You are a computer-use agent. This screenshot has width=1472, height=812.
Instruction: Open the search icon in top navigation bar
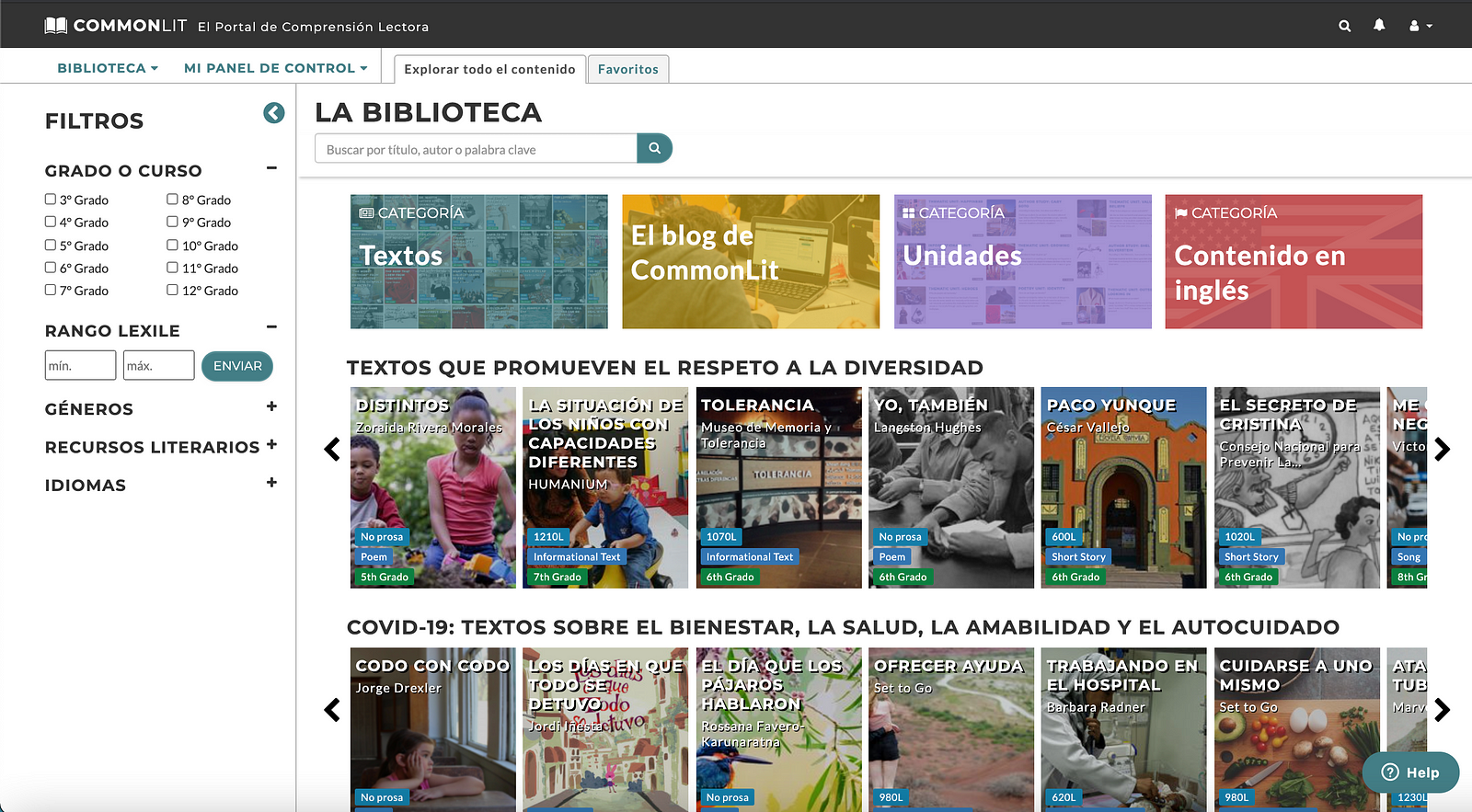click(1344, 26)
